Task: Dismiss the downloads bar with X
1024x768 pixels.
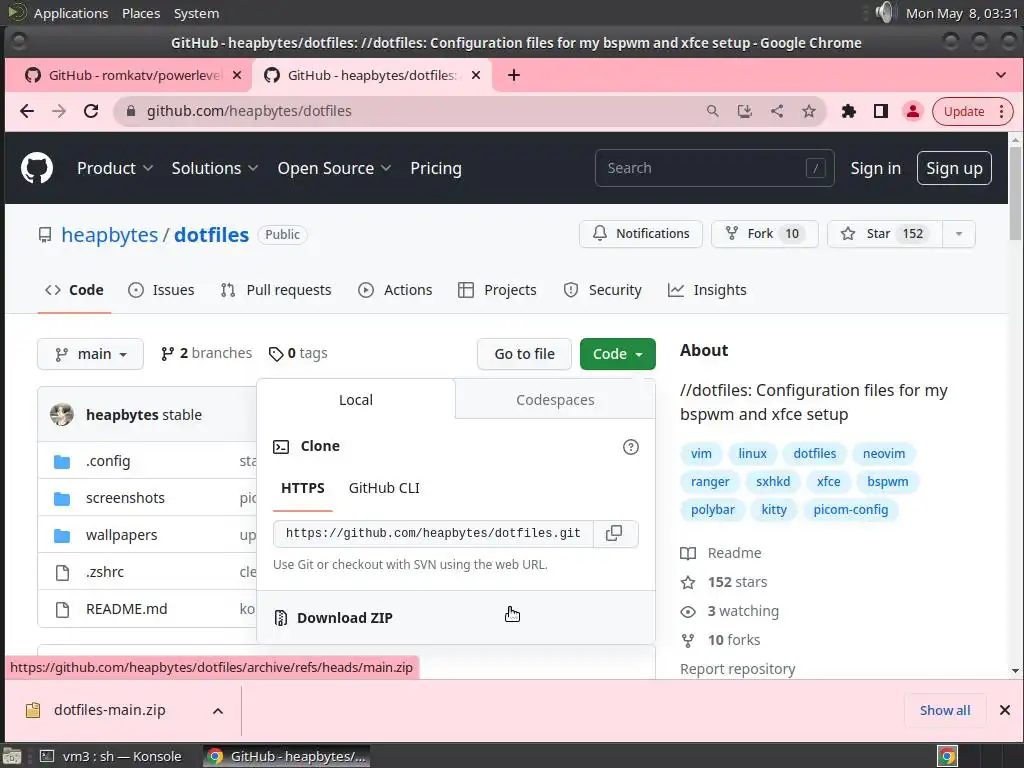Action: [1004, 710]
